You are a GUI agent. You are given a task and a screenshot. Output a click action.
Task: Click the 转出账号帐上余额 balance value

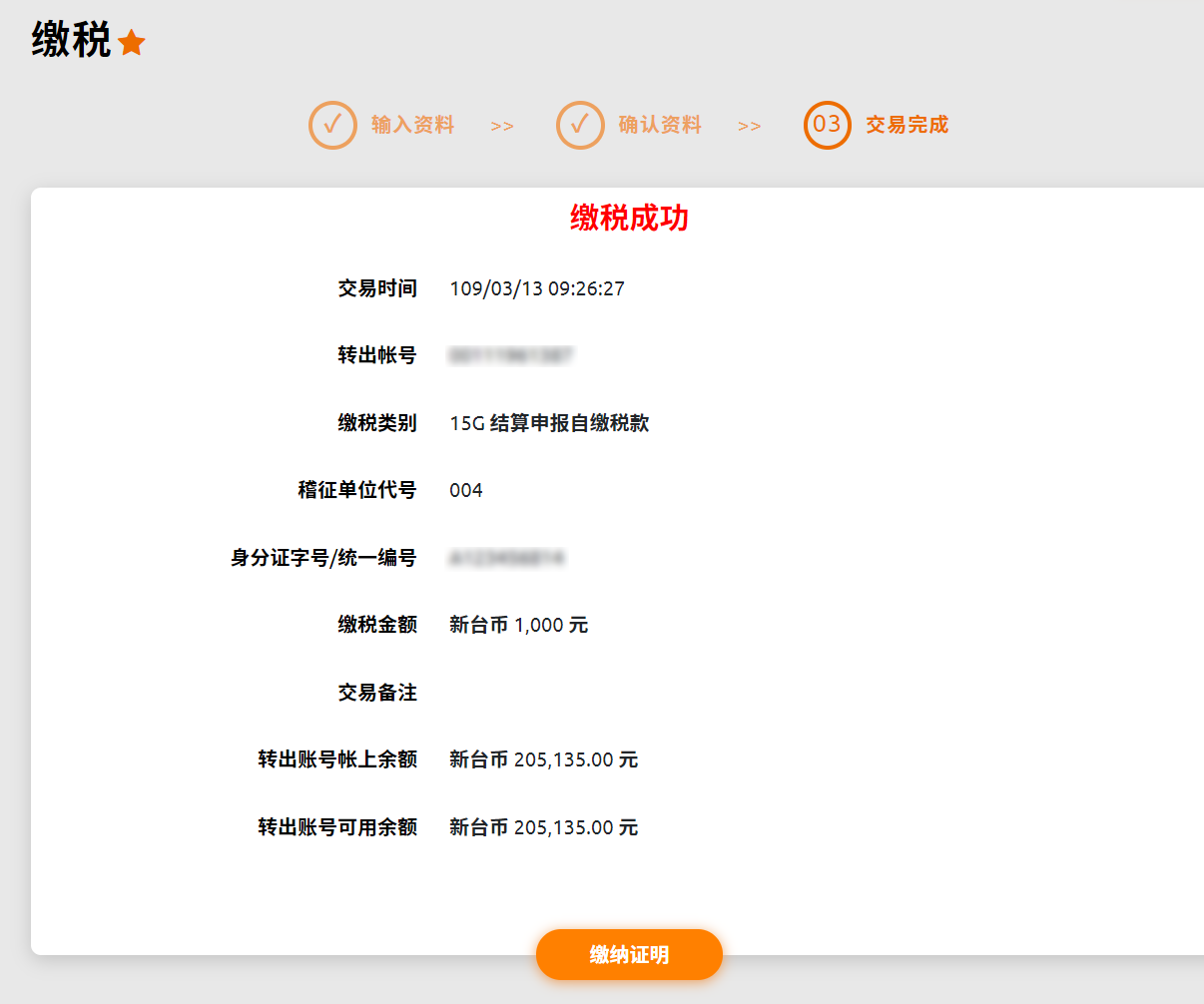point(543,759)
